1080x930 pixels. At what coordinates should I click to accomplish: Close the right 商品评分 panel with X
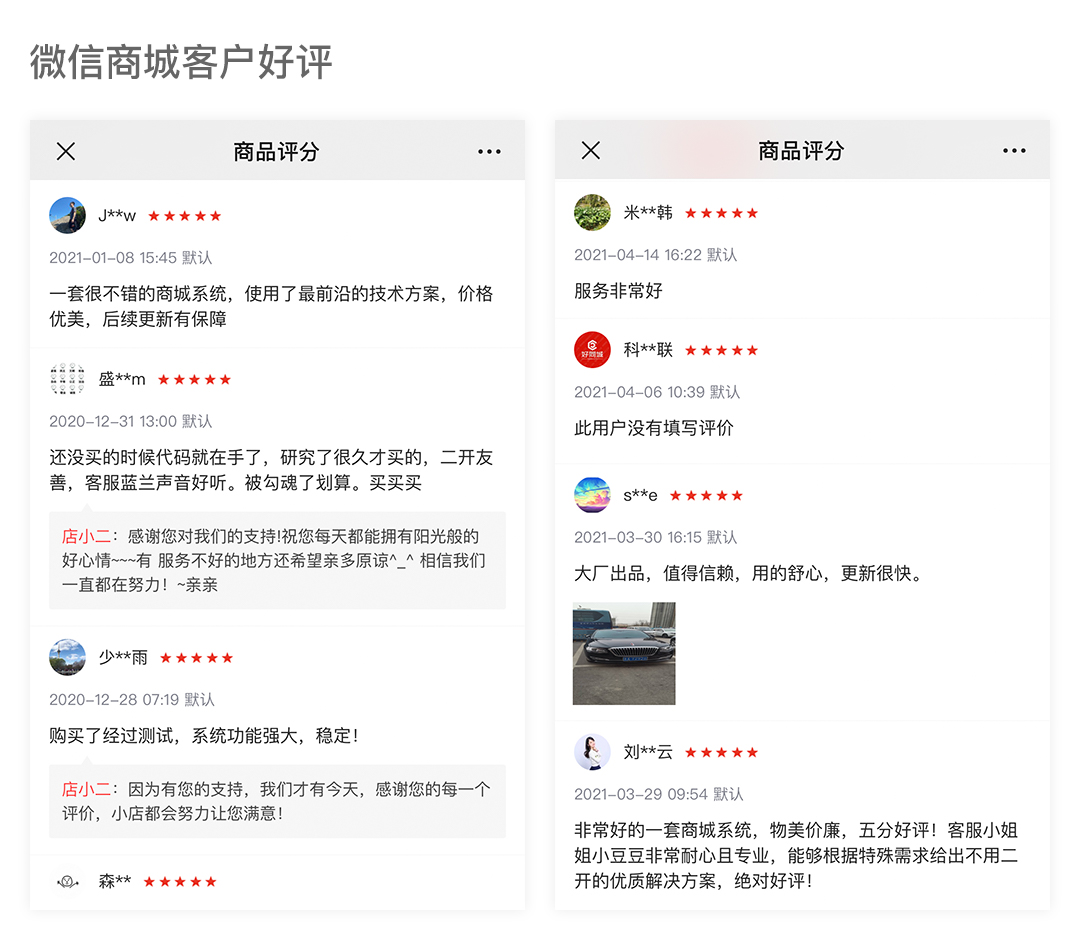591,150
